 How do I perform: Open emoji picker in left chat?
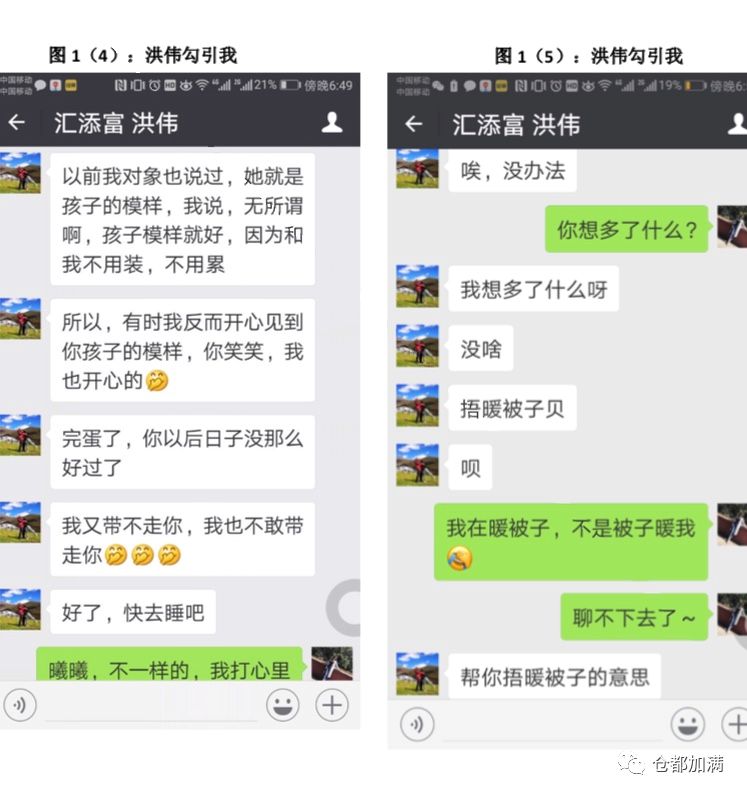pyautogui.click(x=282, y=705)
